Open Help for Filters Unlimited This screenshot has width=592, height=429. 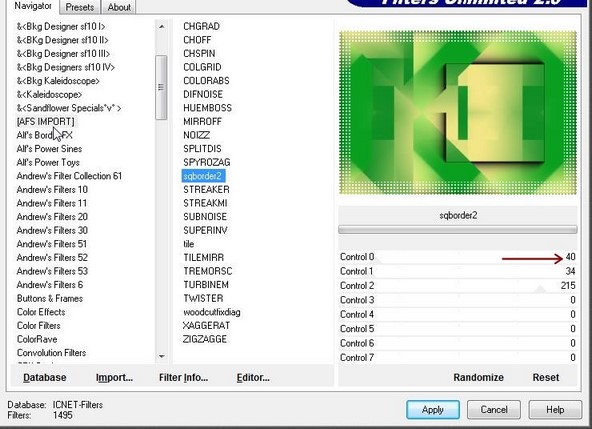click(x=555, y=410)
